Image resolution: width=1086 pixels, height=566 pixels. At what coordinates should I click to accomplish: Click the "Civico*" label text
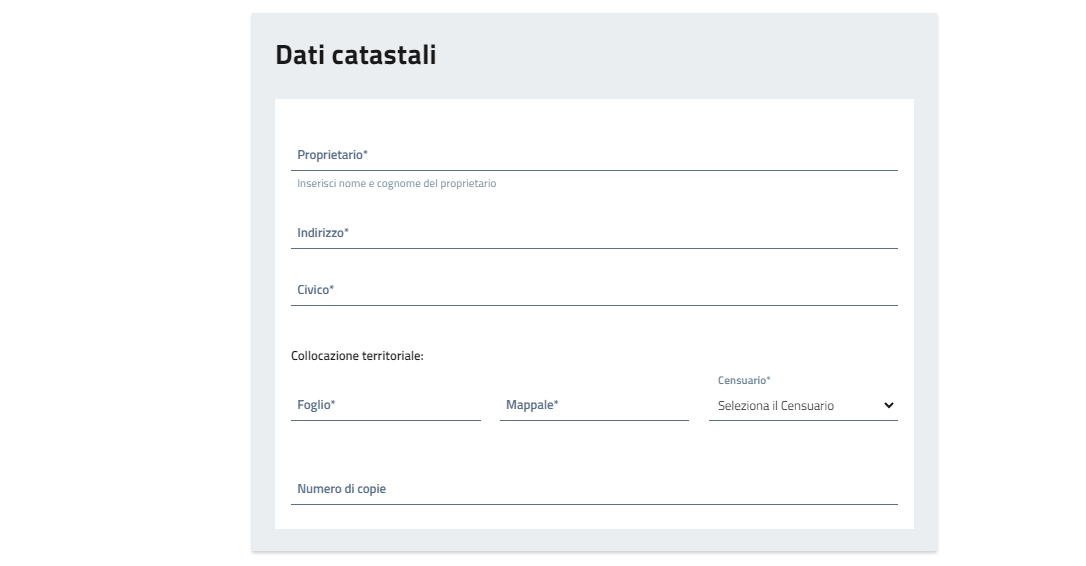tap(315, 290)
